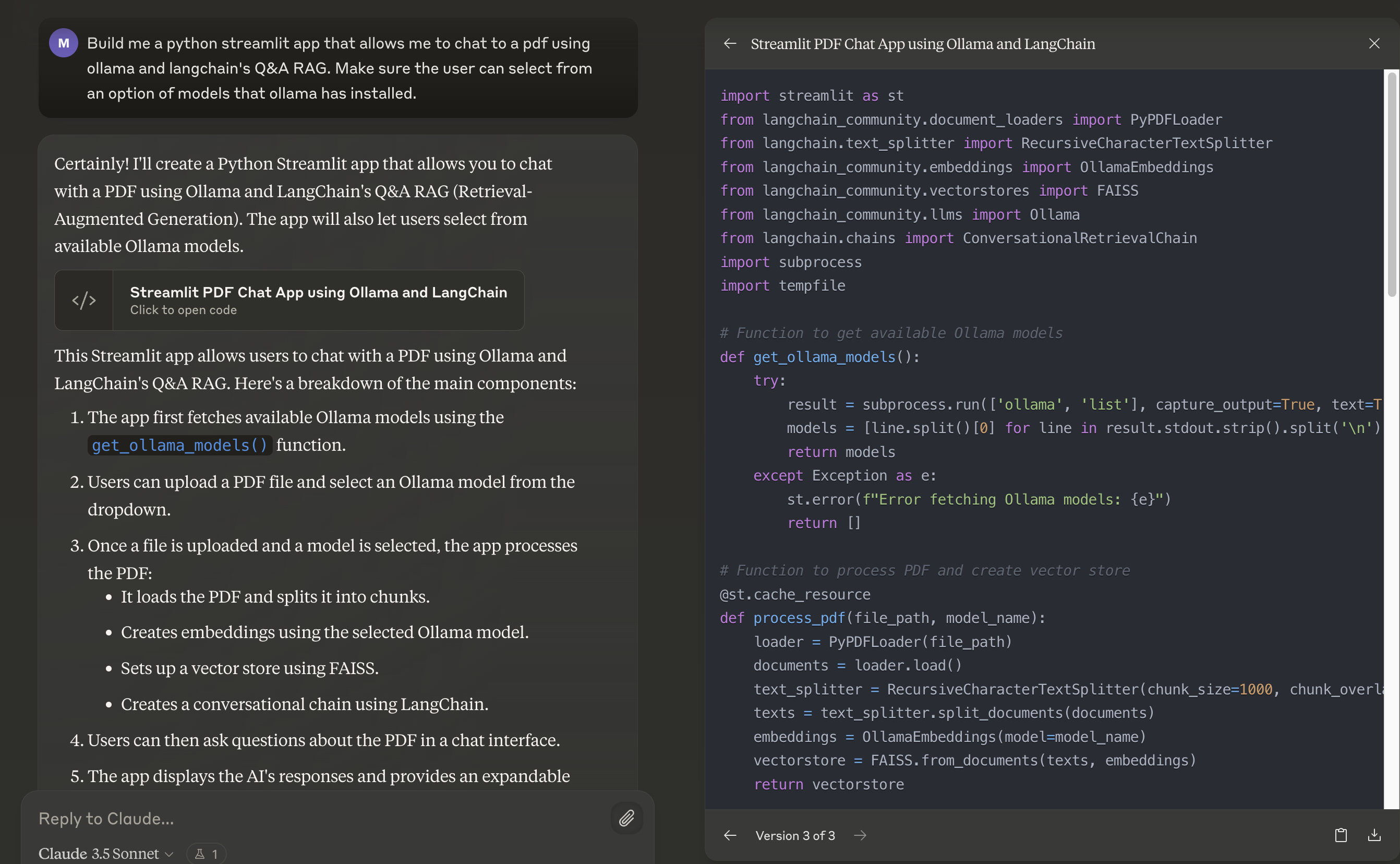
Task: Click the Version 3 of 3 label
Action: [794, 835]
